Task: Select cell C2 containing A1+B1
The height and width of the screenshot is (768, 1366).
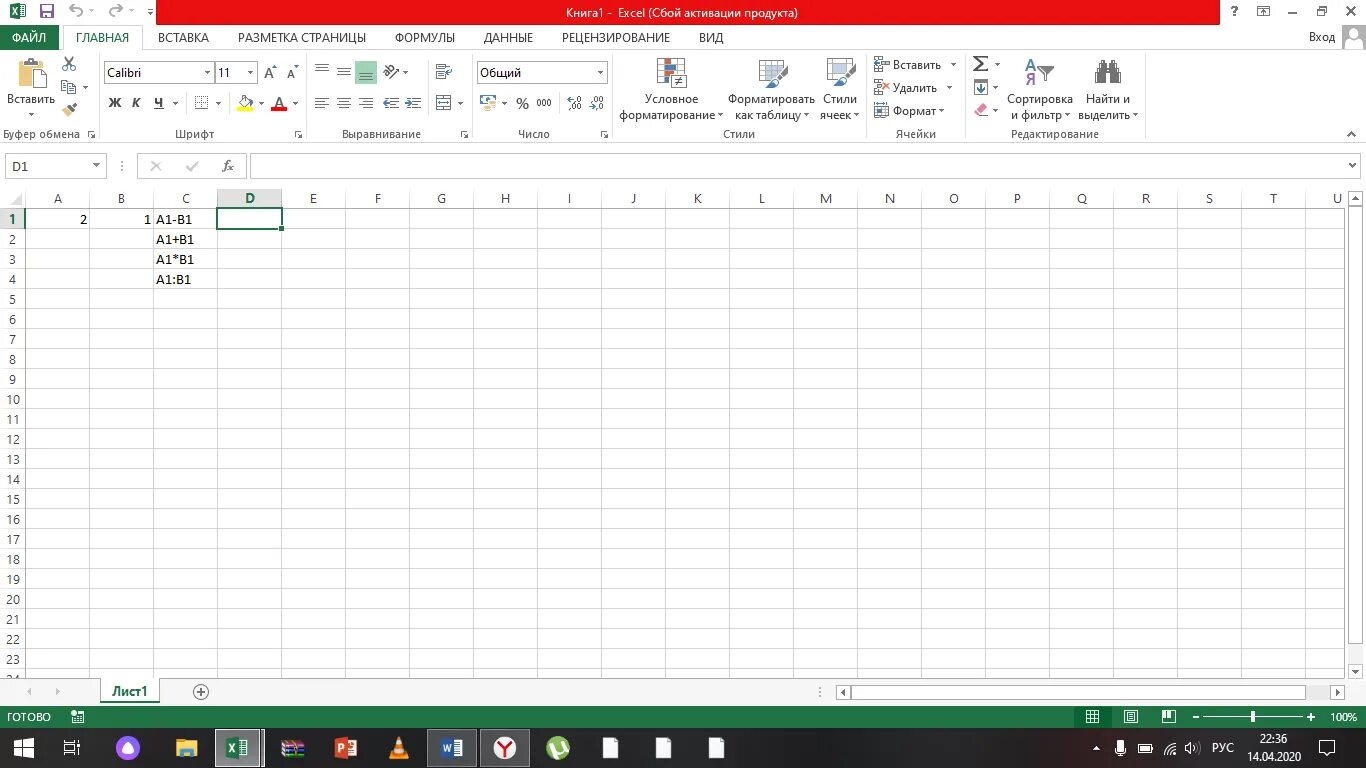Action: click(185, 239)
